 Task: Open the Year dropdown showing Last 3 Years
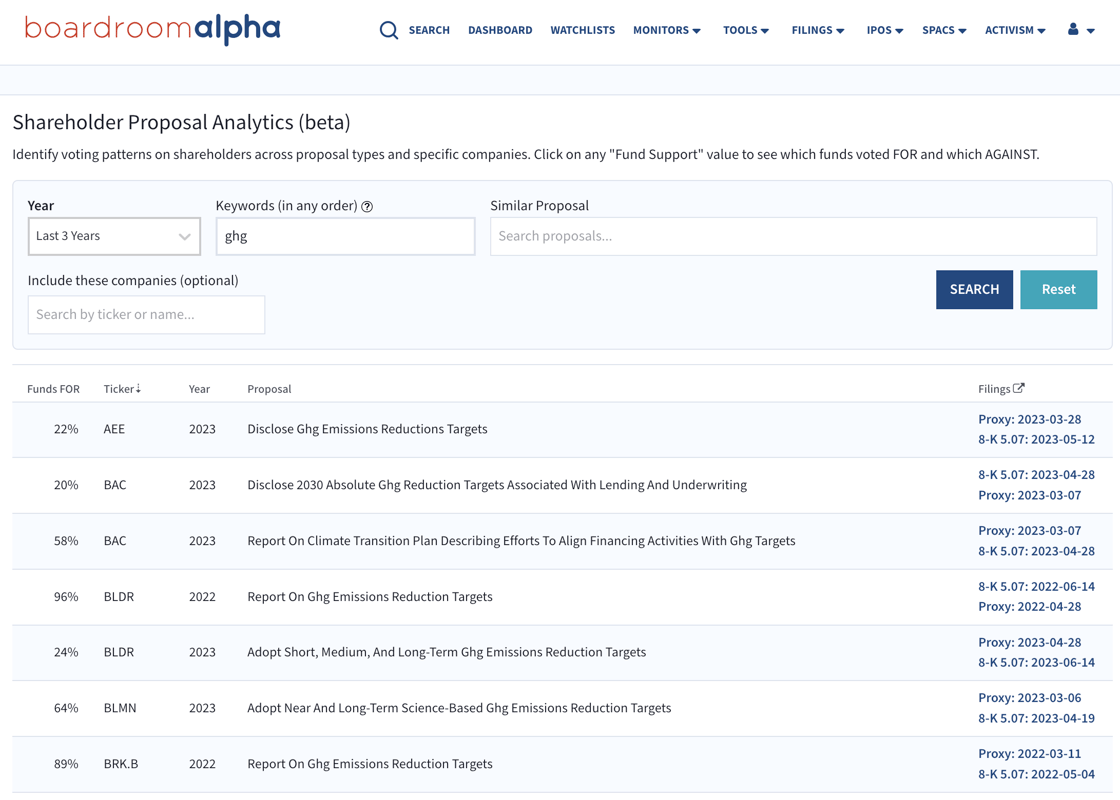114,236
